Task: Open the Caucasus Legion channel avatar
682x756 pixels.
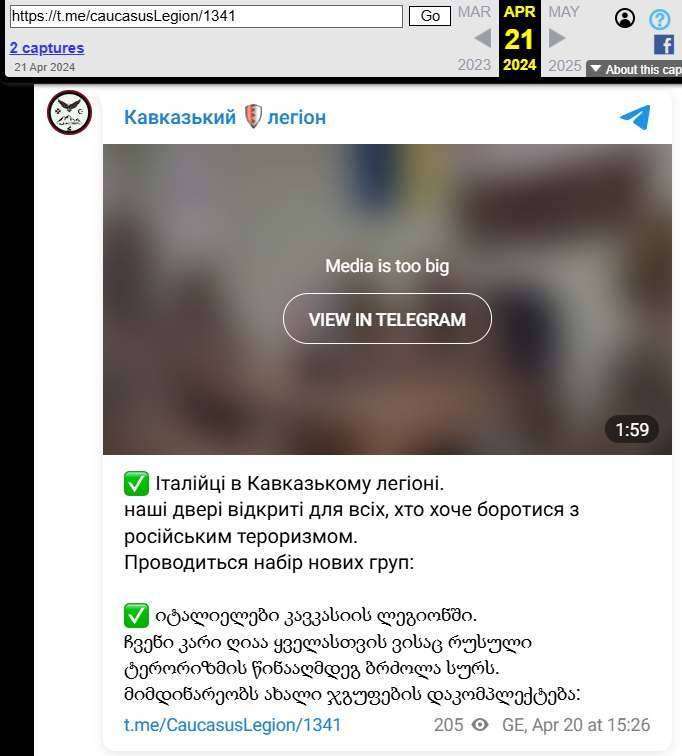Action: 69,112
